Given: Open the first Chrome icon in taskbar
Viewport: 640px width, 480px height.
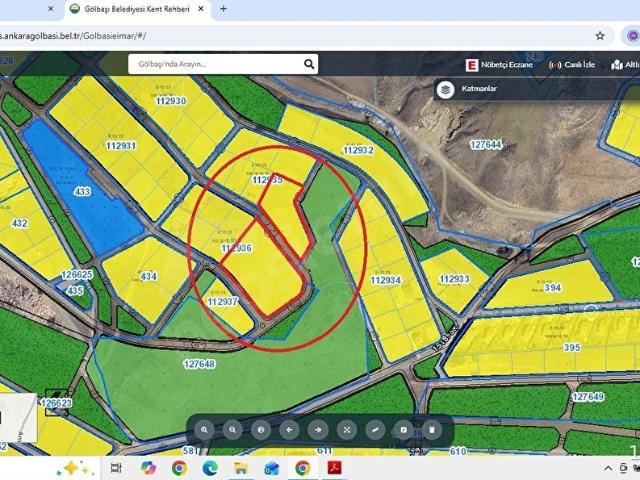Looking at the screenshot, I should click(x=179, y=468).
